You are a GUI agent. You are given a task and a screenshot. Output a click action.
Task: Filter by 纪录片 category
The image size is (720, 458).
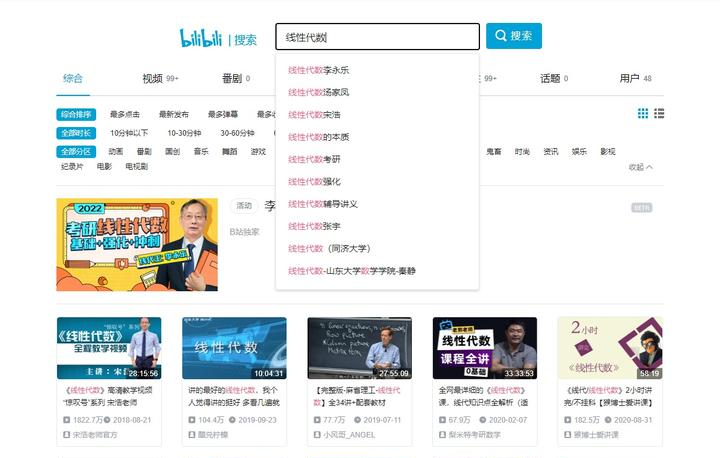point(72,166)
